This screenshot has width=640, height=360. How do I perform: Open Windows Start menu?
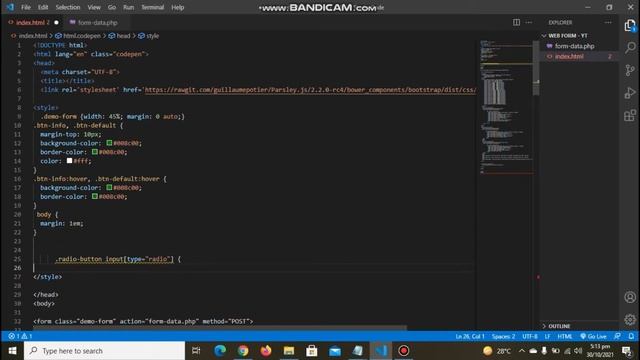click(12, 351)
